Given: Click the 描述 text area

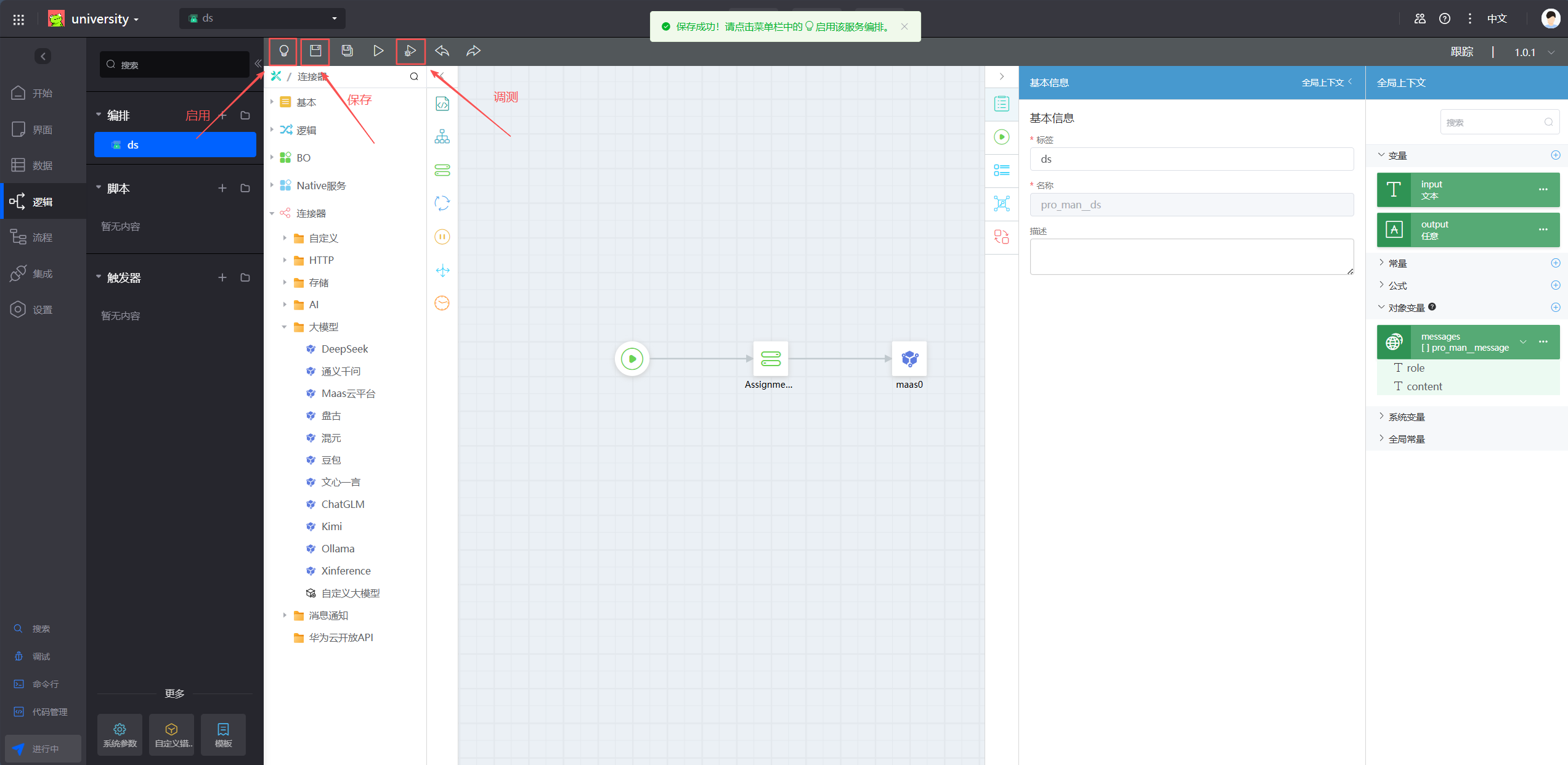Looking at the screenshot, I should coord(1191,256).
